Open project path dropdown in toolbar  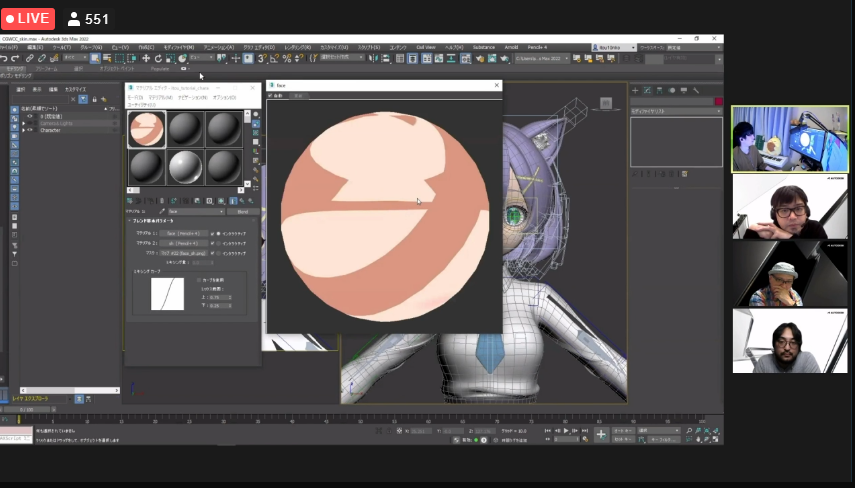[542, 58]
